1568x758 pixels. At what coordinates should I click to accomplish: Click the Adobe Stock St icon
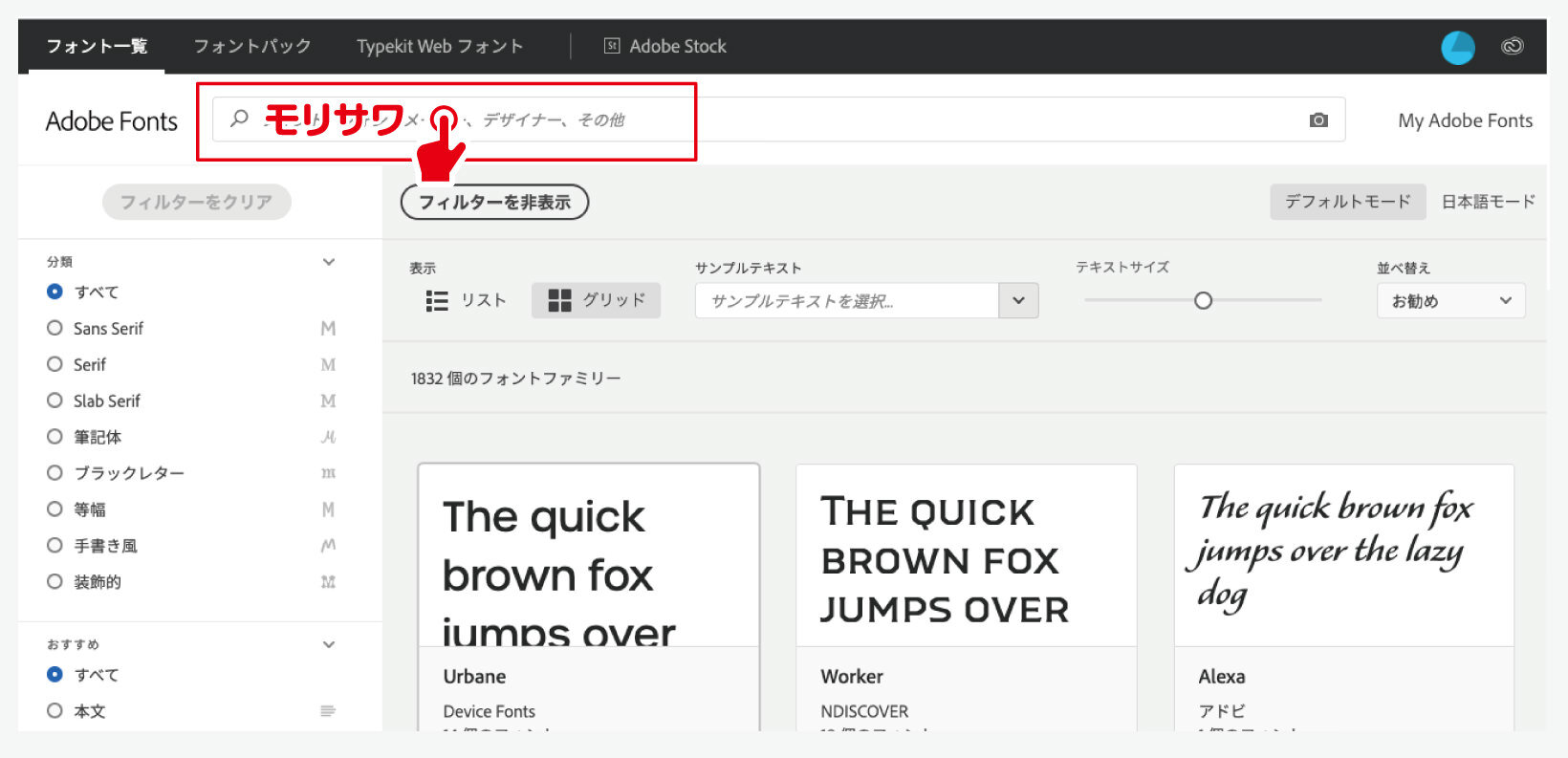(x=612, y=46)
